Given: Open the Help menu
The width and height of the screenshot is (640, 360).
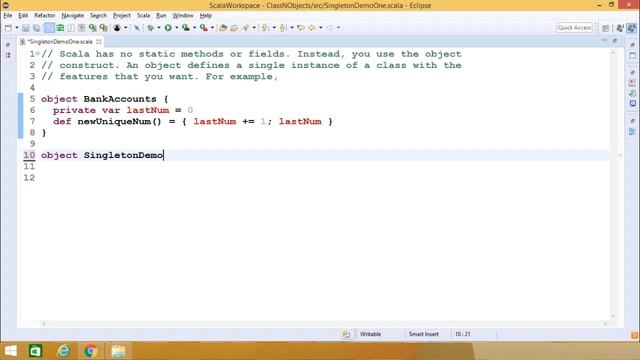Looking at the screenshot, I should (x=206, y=16).
